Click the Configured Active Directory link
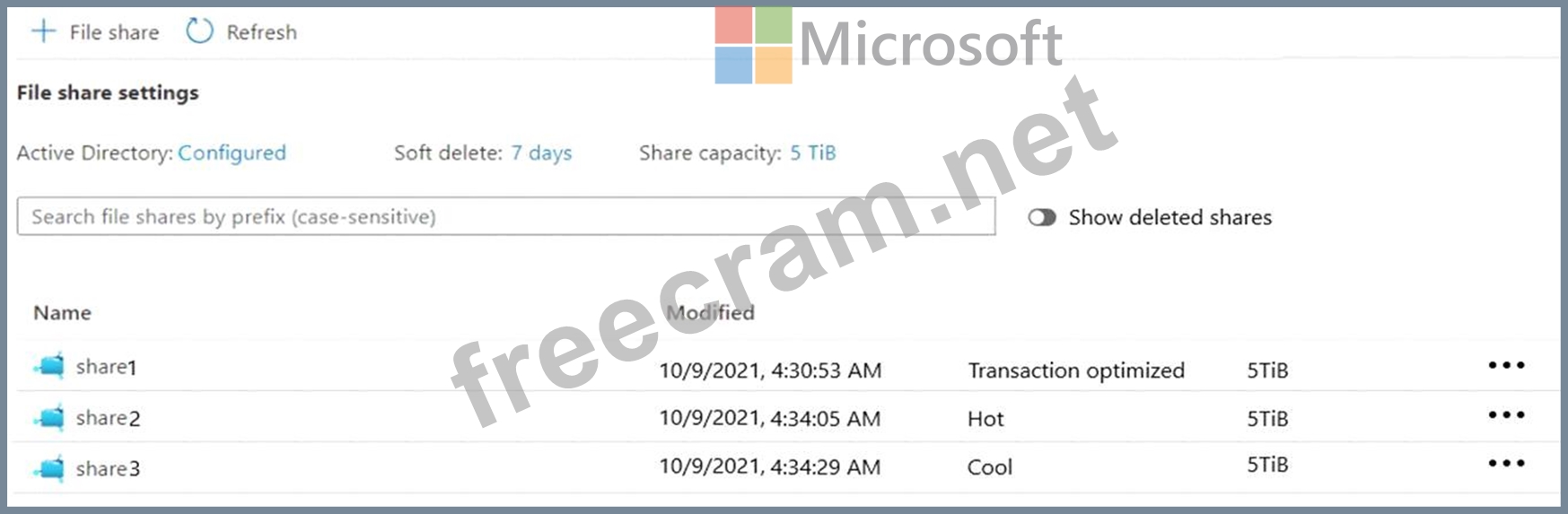Viewport: 1568px width, 514px height. (x=232, y=153)
